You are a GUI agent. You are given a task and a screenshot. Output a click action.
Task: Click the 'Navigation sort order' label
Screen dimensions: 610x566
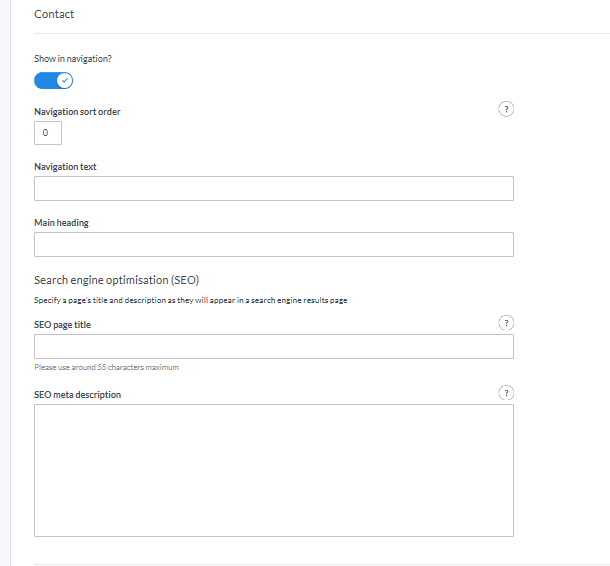77,111
